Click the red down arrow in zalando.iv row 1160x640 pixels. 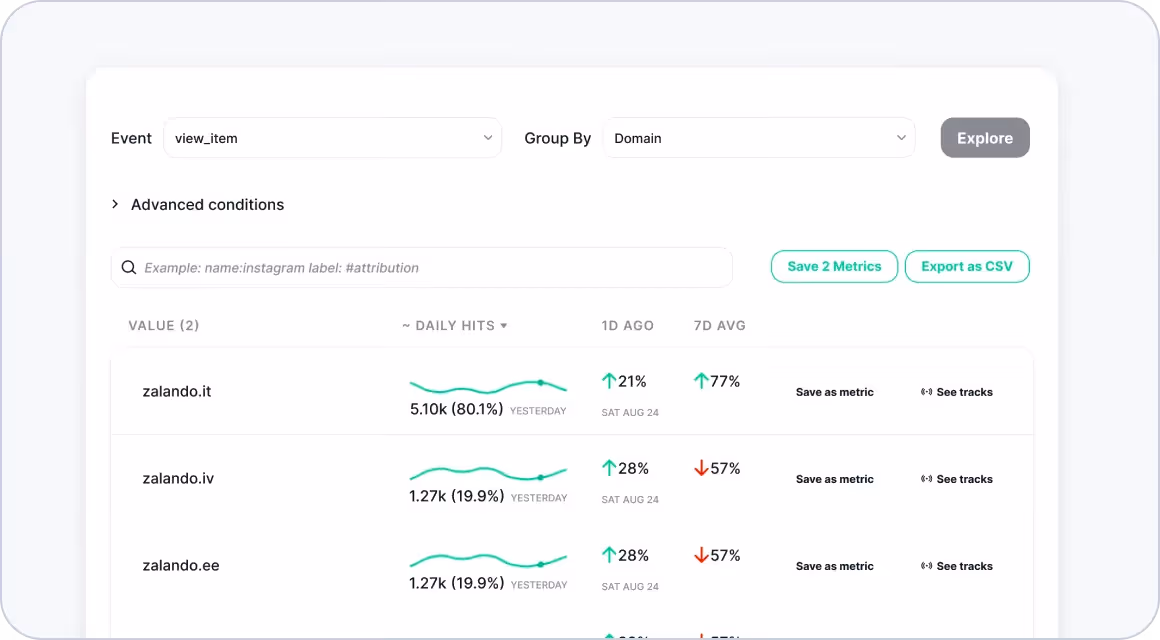[701, 468]
